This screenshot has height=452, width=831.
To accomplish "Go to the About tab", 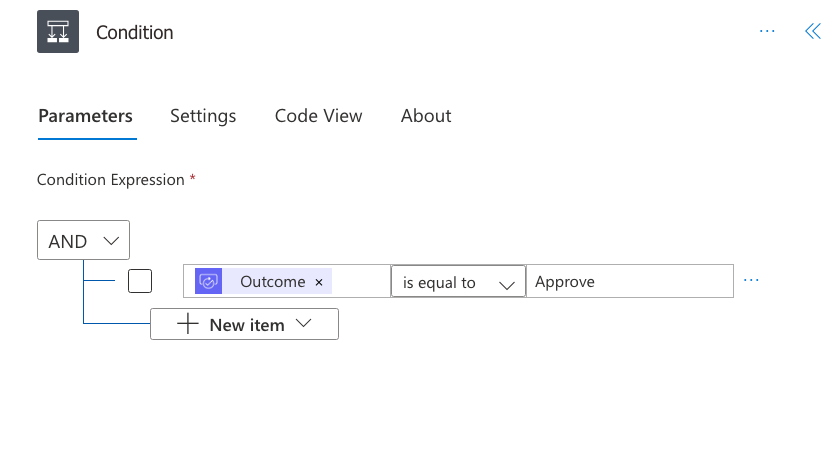I will pos(426,116).
